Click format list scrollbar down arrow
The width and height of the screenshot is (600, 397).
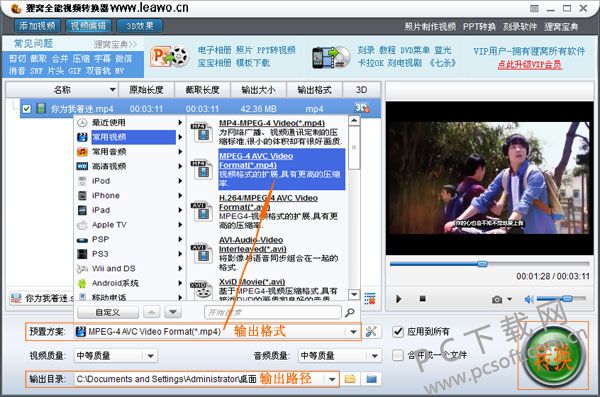pos(354,294)
